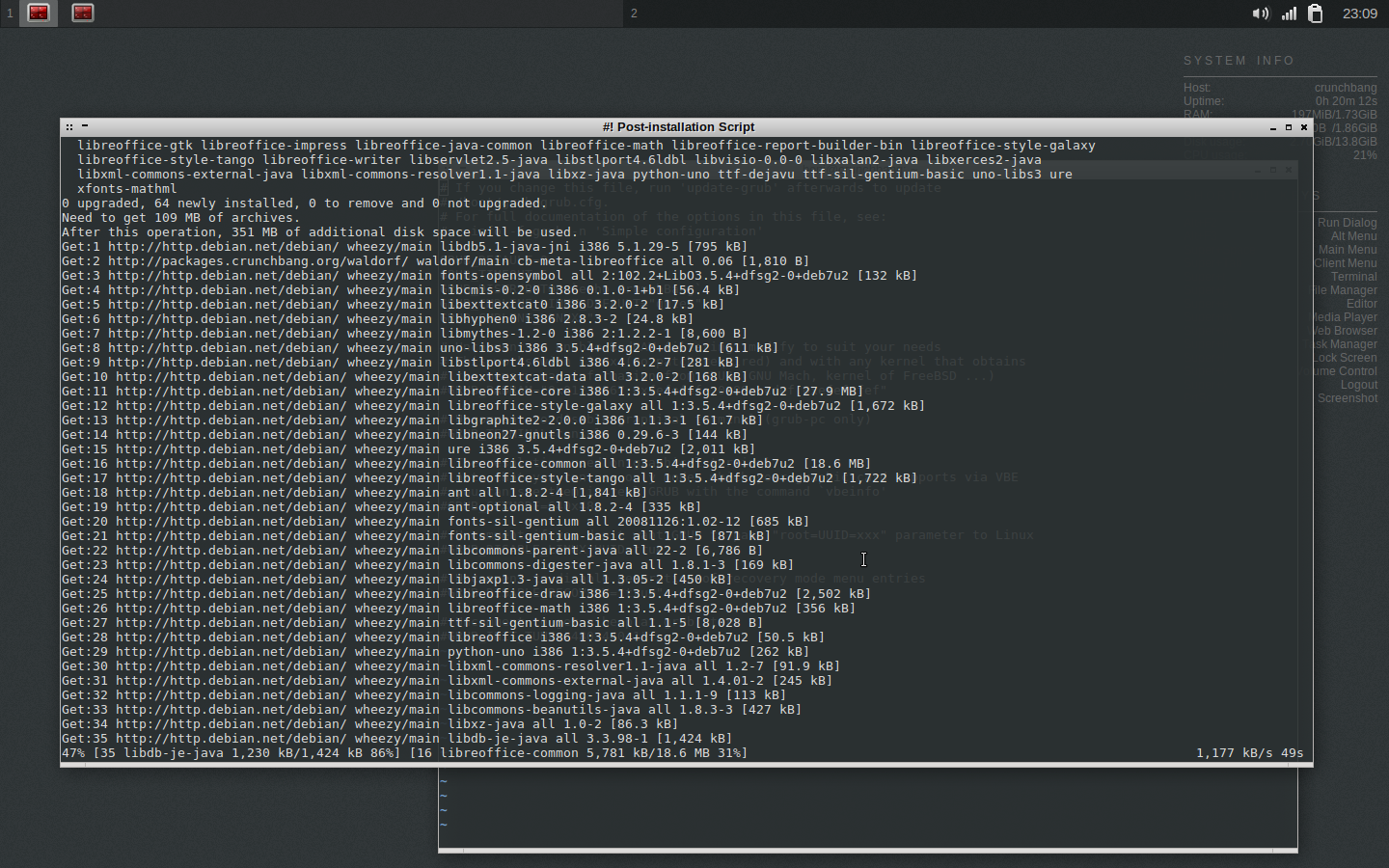Click the Get:18 ant all 1.8.2-4 line

pyautogui.click(x=355, y=493)
